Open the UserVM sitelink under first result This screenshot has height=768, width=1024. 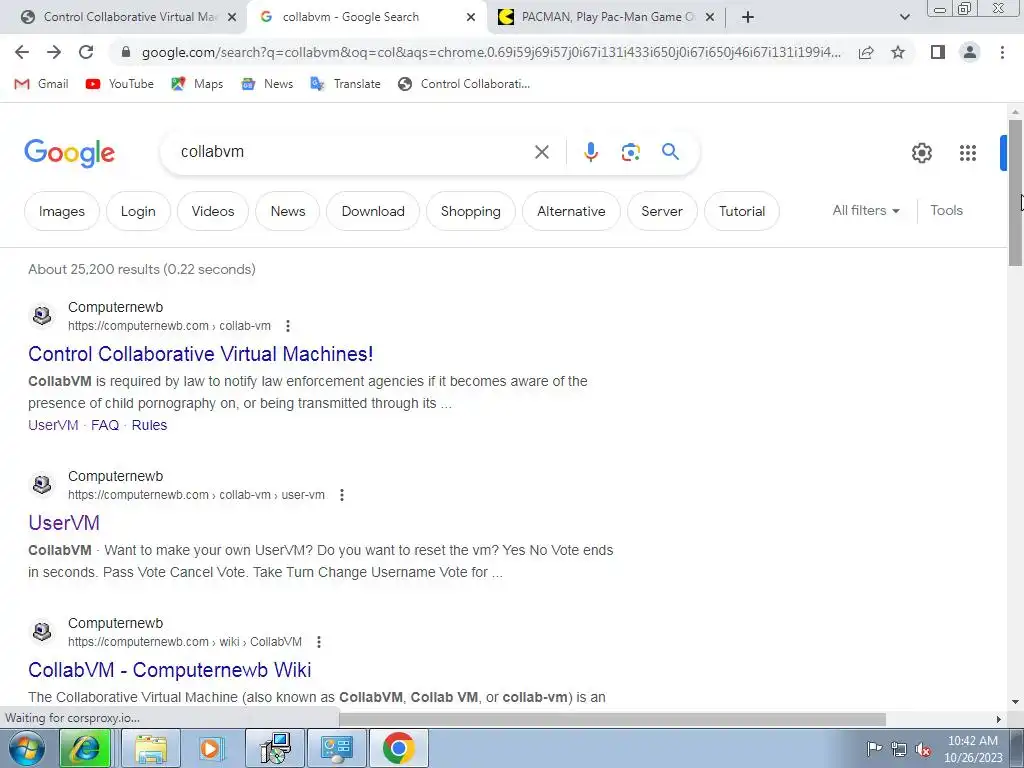pos(53,425)
